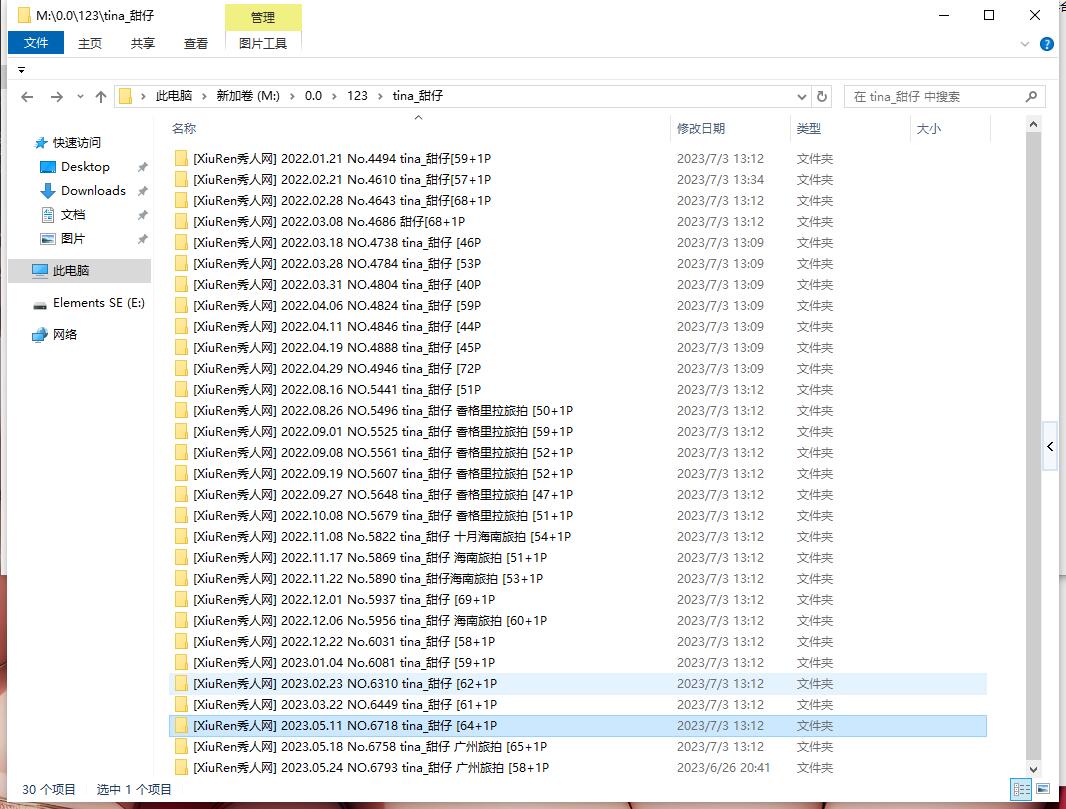Click folder icon of NO.4738 row
The image size is (1066, 809).
[181, 243]
